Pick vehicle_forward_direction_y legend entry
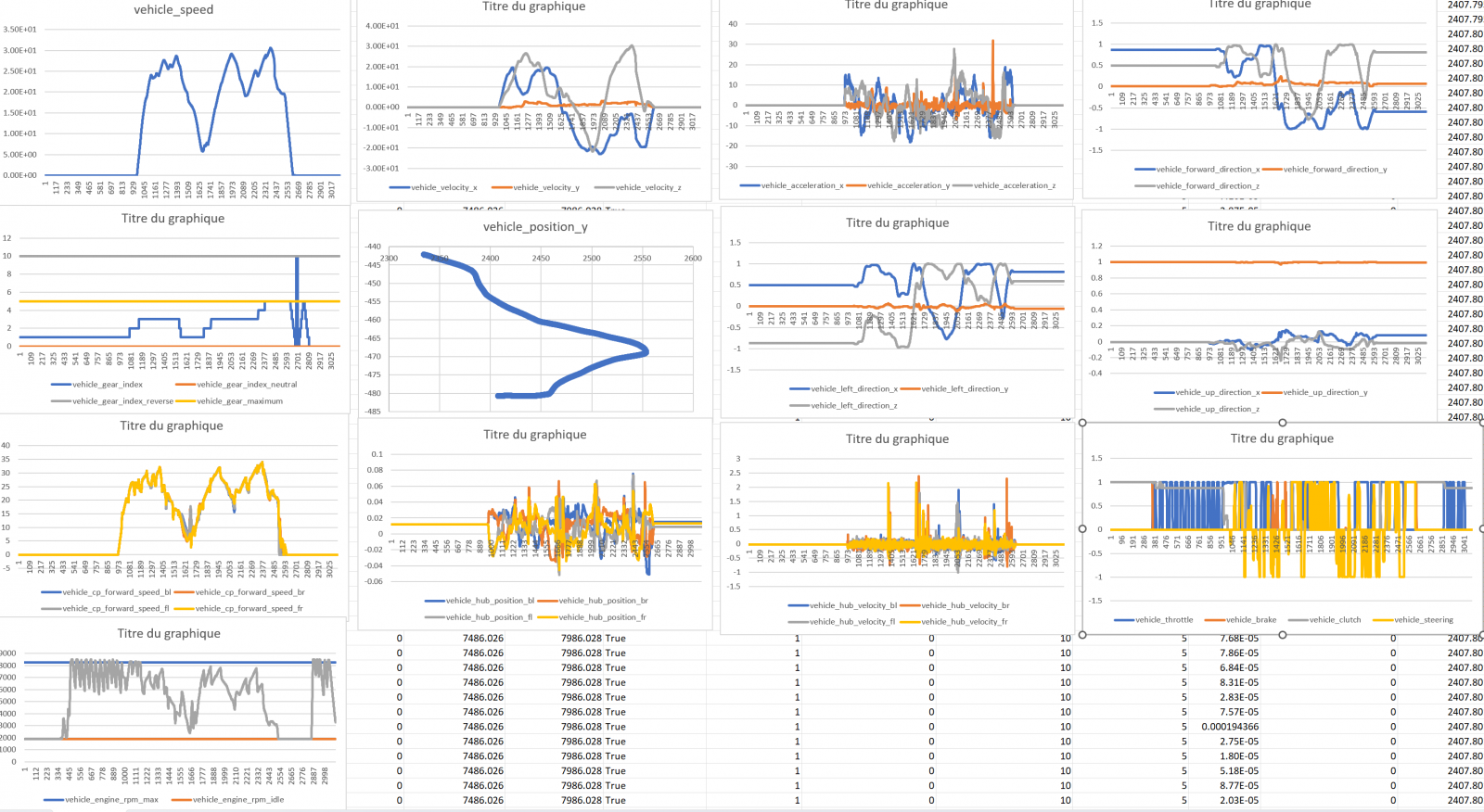Viewport: 1484px width, 812px height. coord(1324,170)
